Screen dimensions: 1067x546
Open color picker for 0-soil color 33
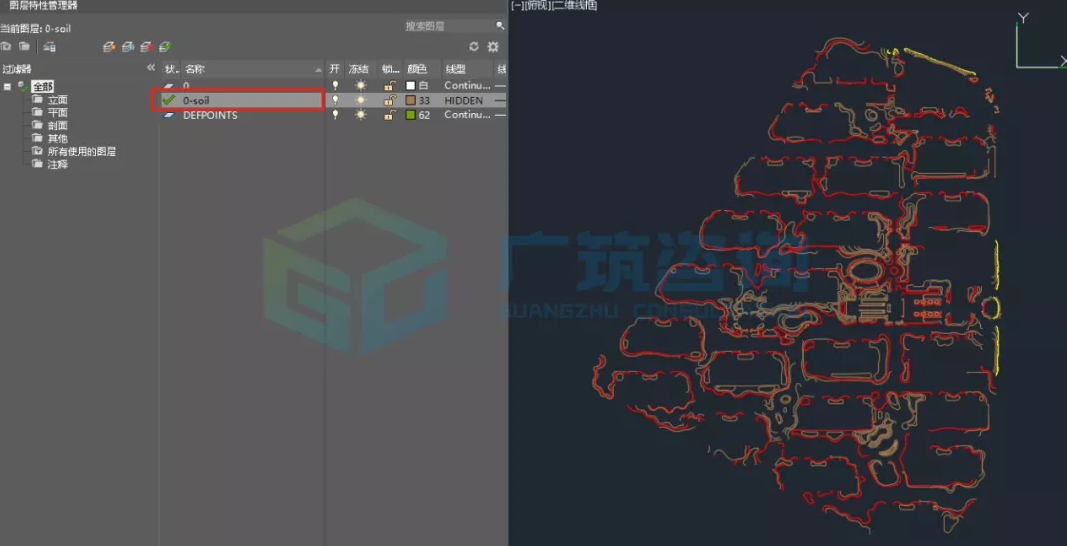tap(410, 100)
